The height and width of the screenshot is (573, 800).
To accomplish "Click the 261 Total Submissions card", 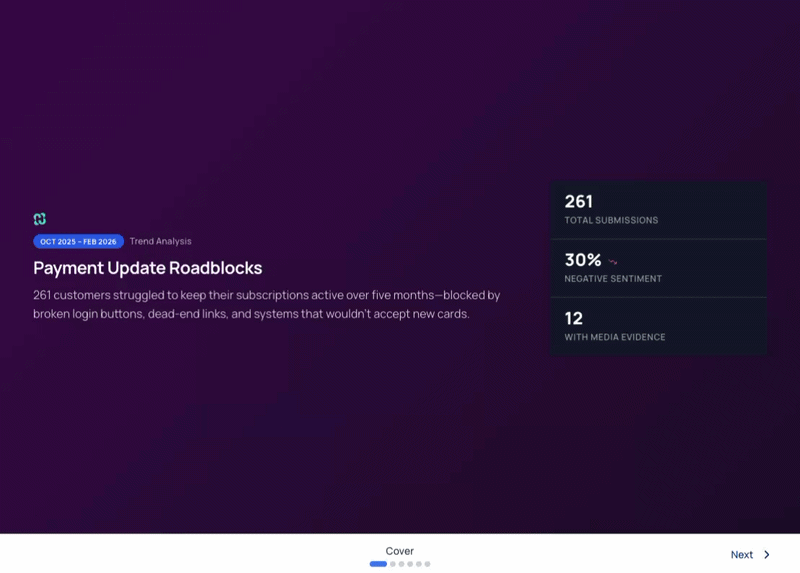I will 658,210.
